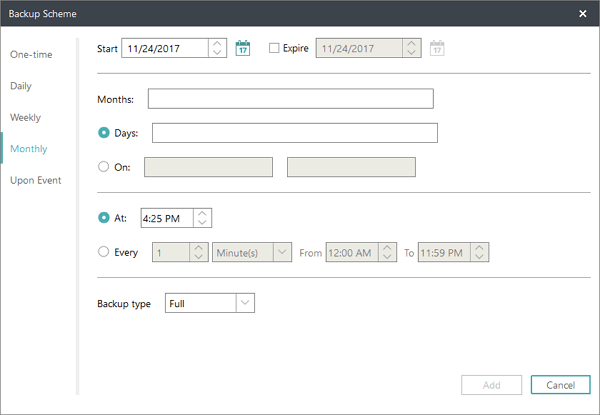Click the Months label
Image resolution: width=600 pixels, height=415 pixels.
tap(116, 99)
